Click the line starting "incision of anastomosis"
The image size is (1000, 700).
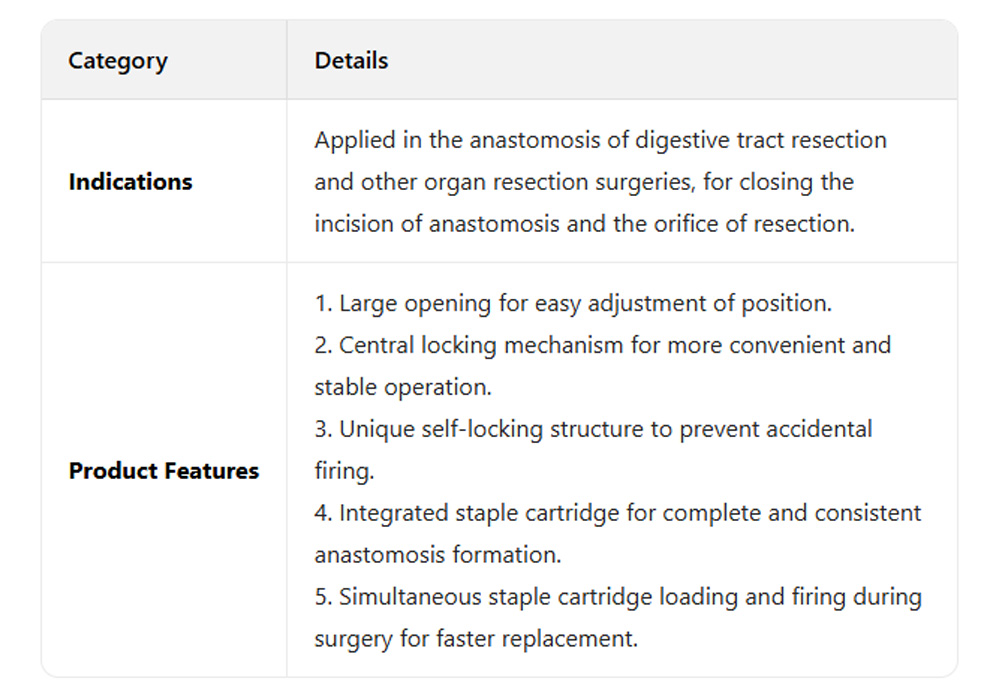(584, 224)
